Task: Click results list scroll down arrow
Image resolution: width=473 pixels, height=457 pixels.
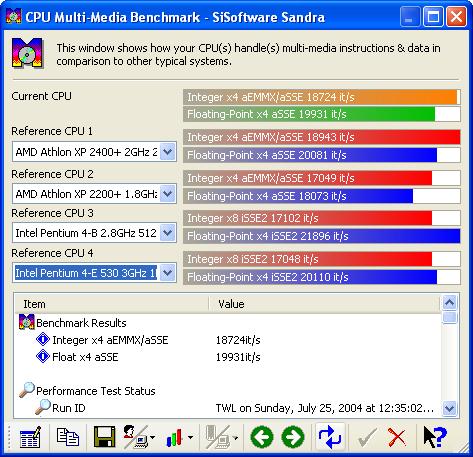Action: click(449, 408)
